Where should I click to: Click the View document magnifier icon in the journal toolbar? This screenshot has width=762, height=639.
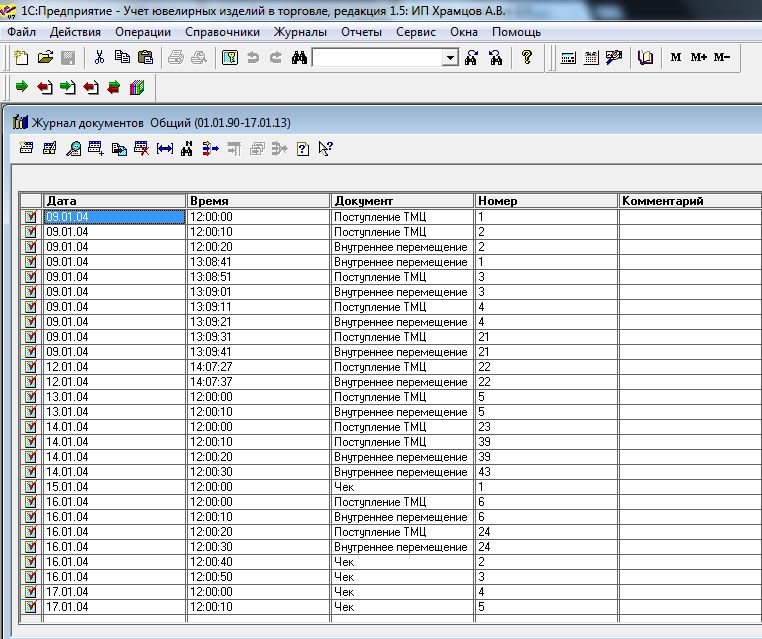tap(73, 148)
